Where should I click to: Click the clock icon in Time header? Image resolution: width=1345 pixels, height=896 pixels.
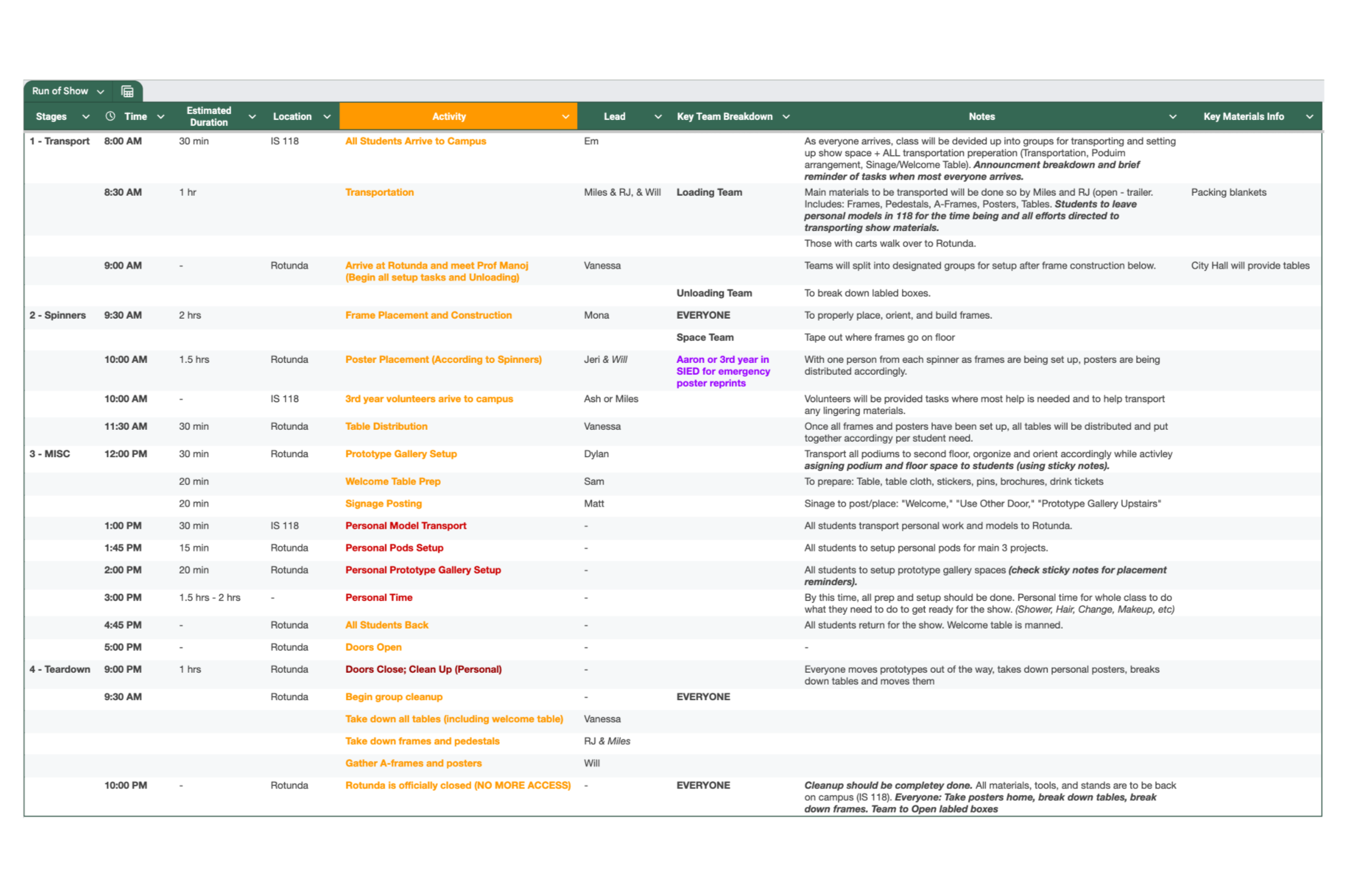pyautogui.click(x=110, y=116)
